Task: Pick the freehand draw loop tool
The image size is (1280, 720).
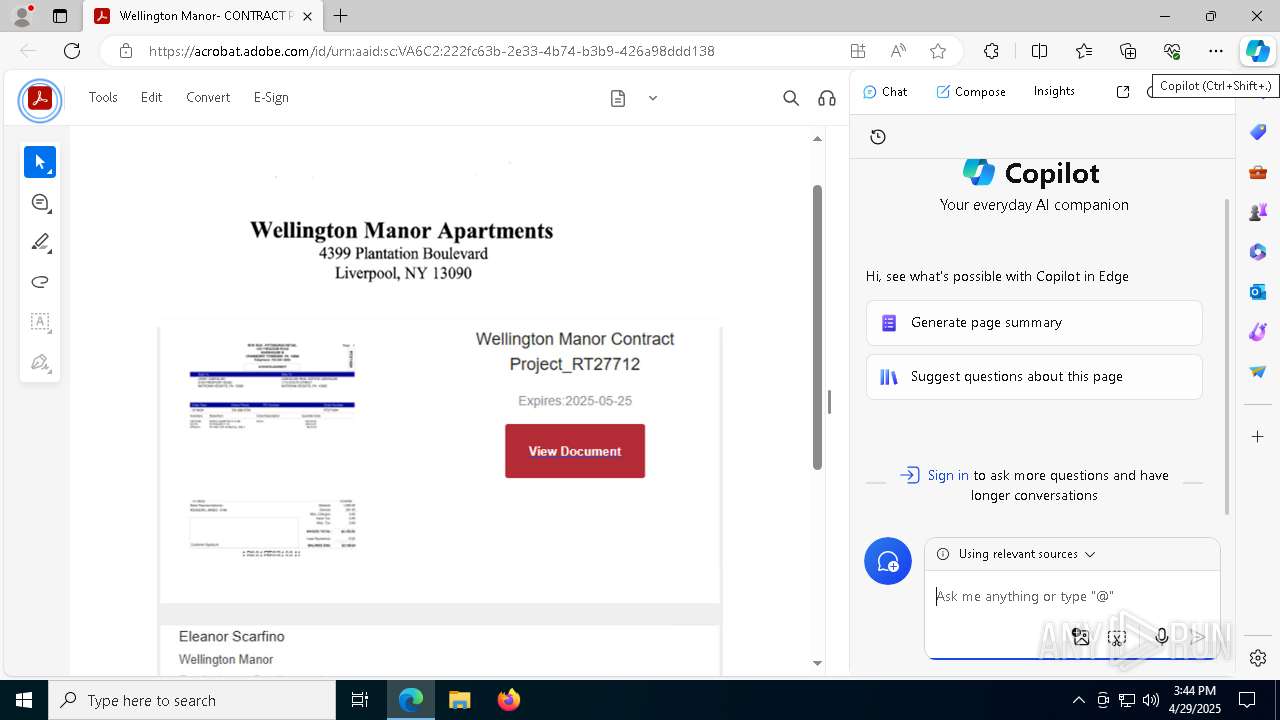Action: click(x=40, y=282)
